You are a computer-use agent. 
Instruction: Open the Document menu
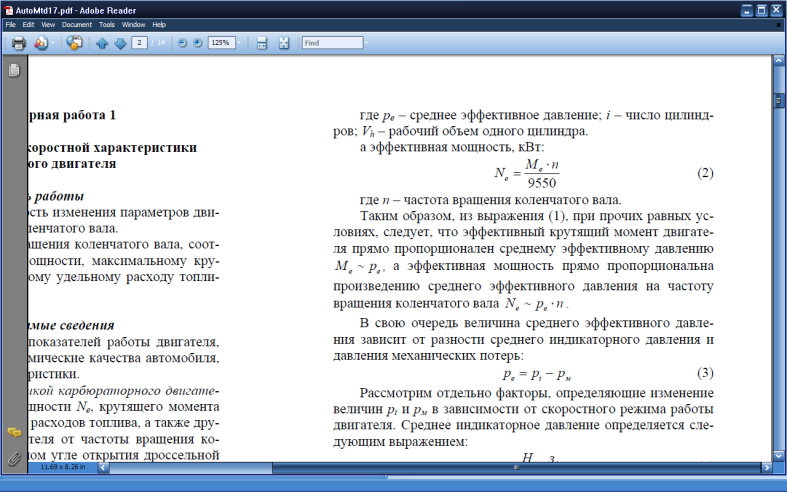click(x=77, y=25)
